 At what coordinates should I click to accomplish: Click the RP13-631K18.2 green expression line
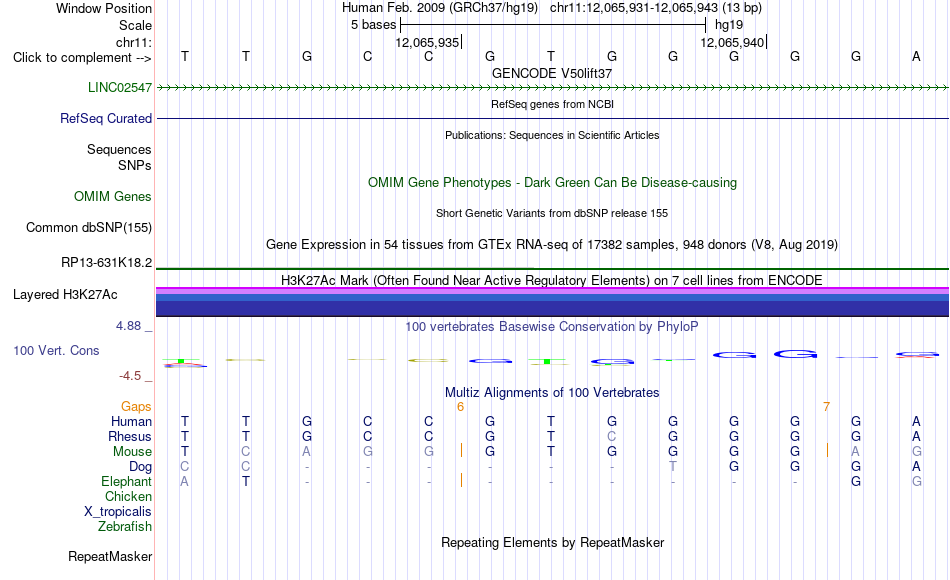point(553,268)
